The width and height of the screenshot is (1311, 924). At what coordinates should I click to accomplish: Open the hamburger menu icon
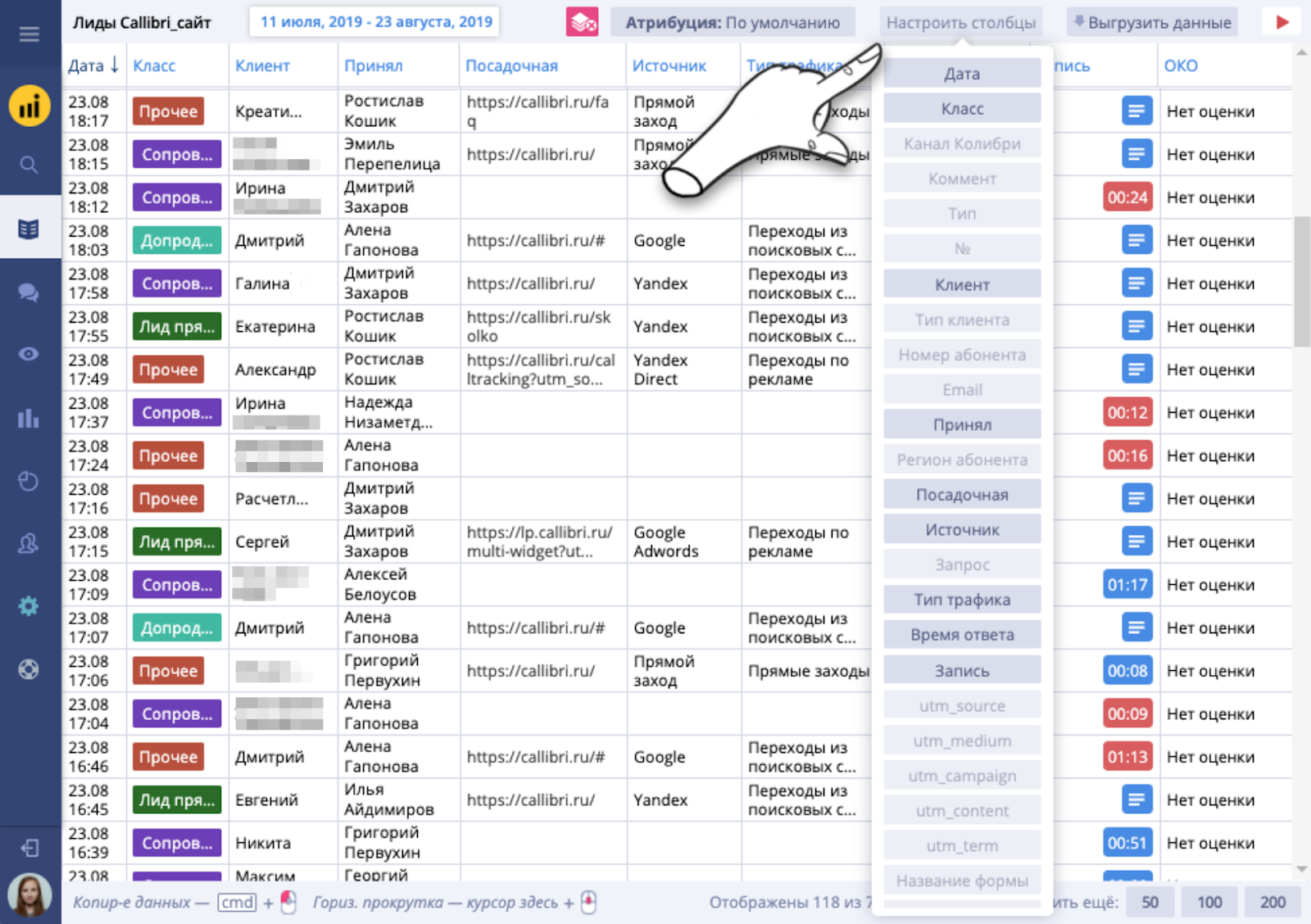point(29,34)
